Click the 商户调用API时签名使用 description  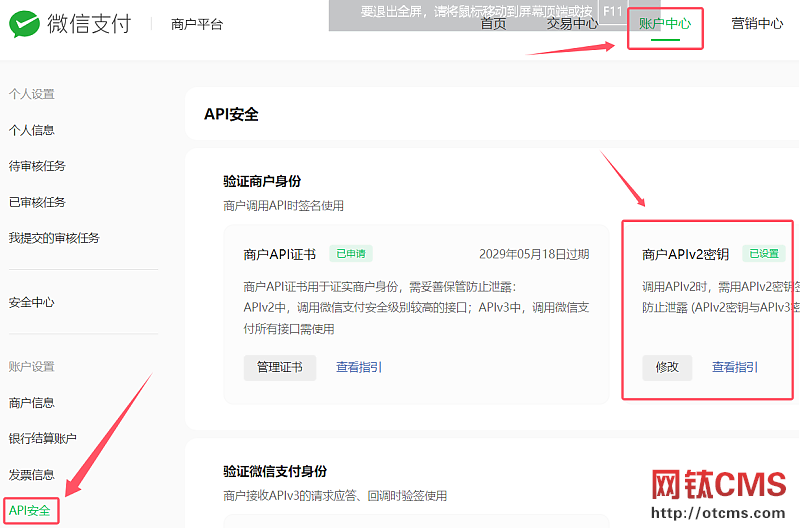[283, 206]
